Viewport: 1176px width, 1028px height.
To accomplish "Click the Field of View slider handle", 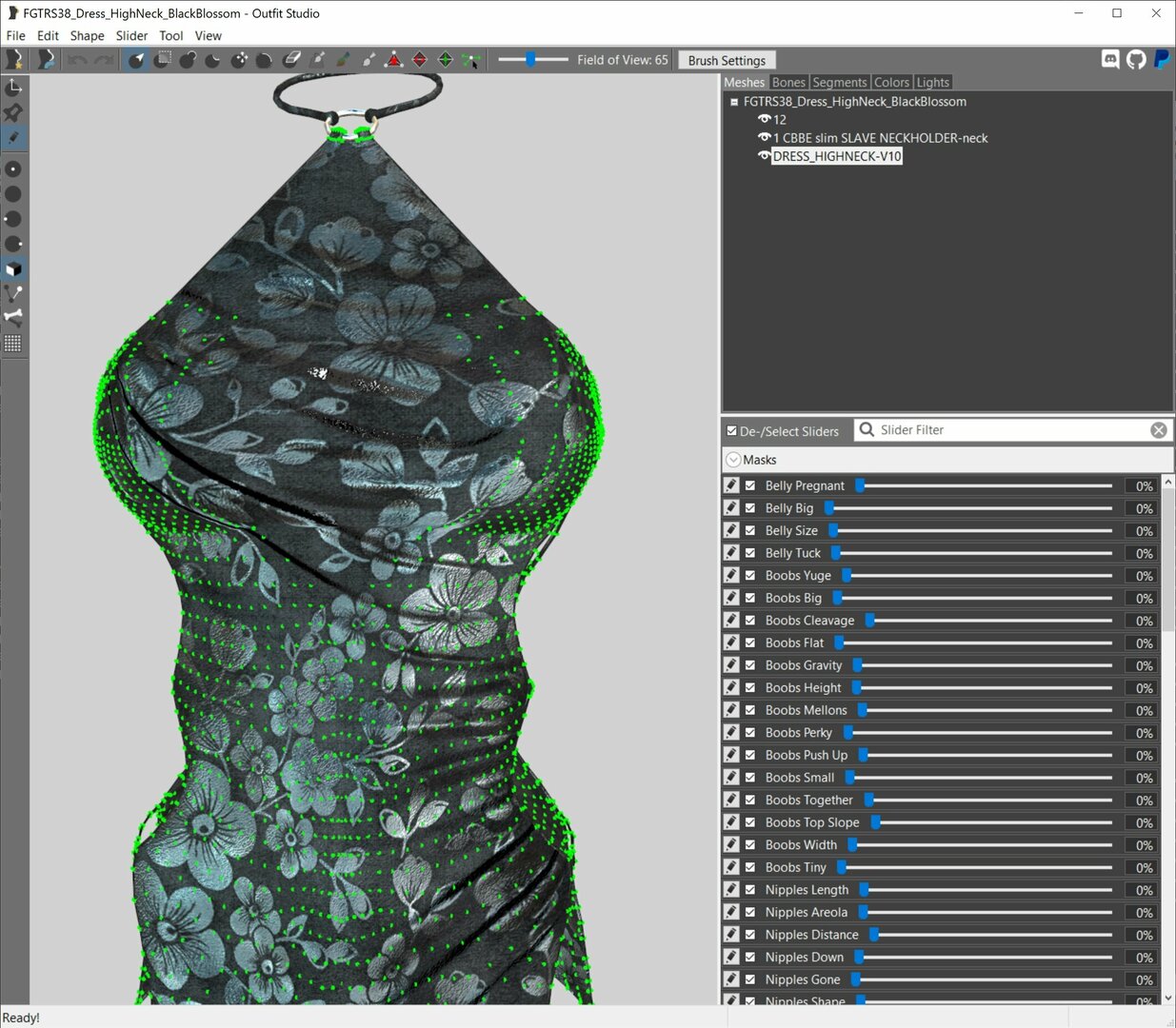I will [531, 60].
